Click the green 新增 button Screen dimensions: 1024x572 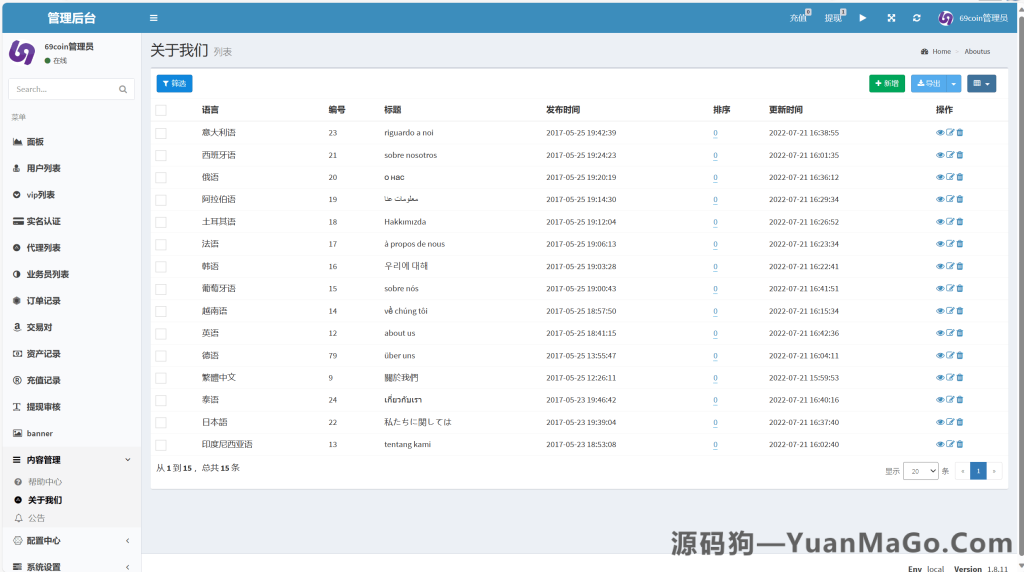point(887,84)
